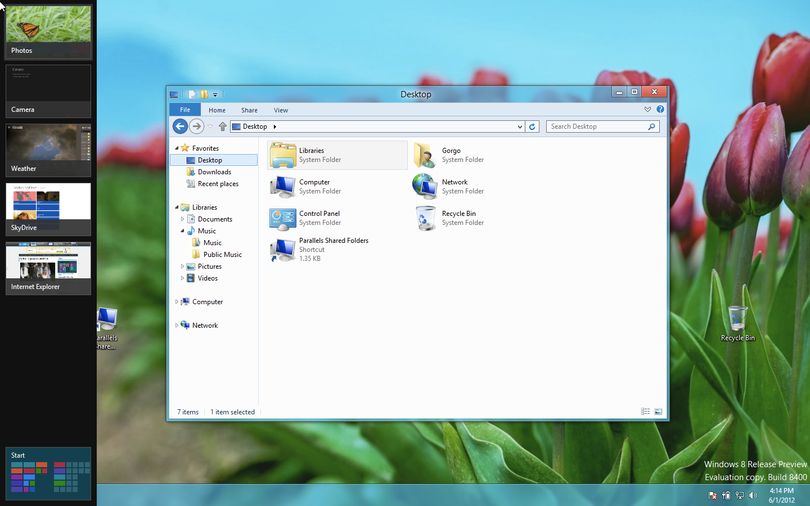Switch to the Weather app thumbnail
This screenshot has height=506, width=810.
48,150
